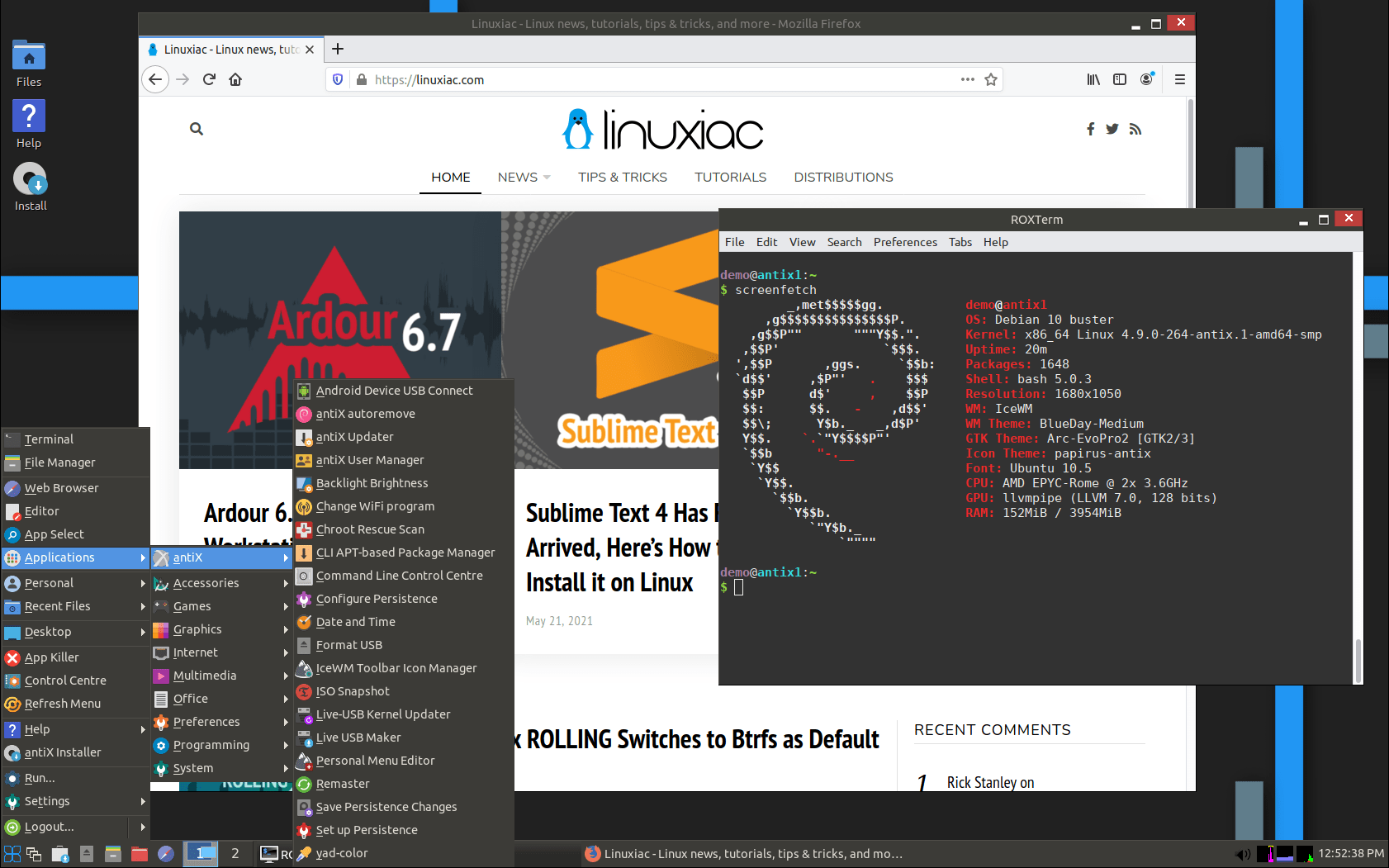
Task: Open a new Firefox tab with plus
Action: [338, 49]
